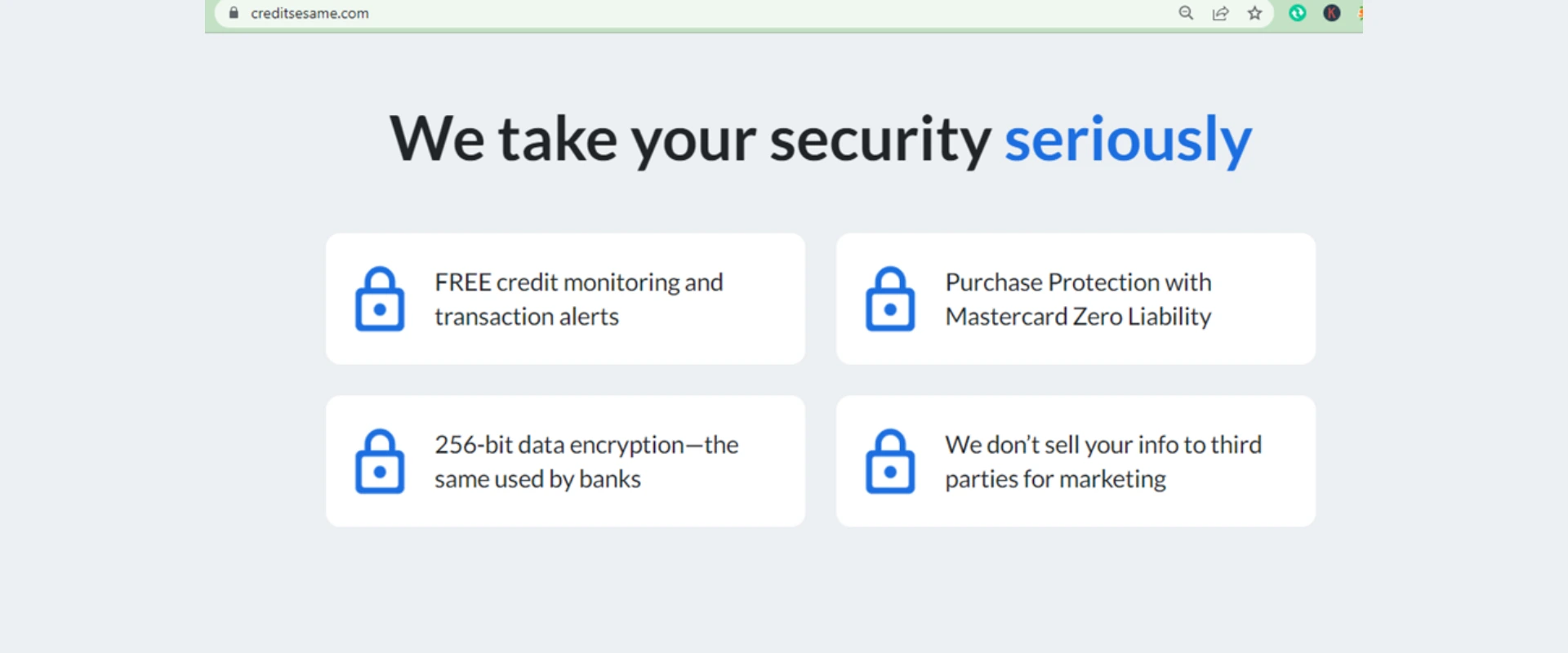Open the zoom magnifier icon in address bar
Screen dimensions: 1568x653
coord(1186,13)
